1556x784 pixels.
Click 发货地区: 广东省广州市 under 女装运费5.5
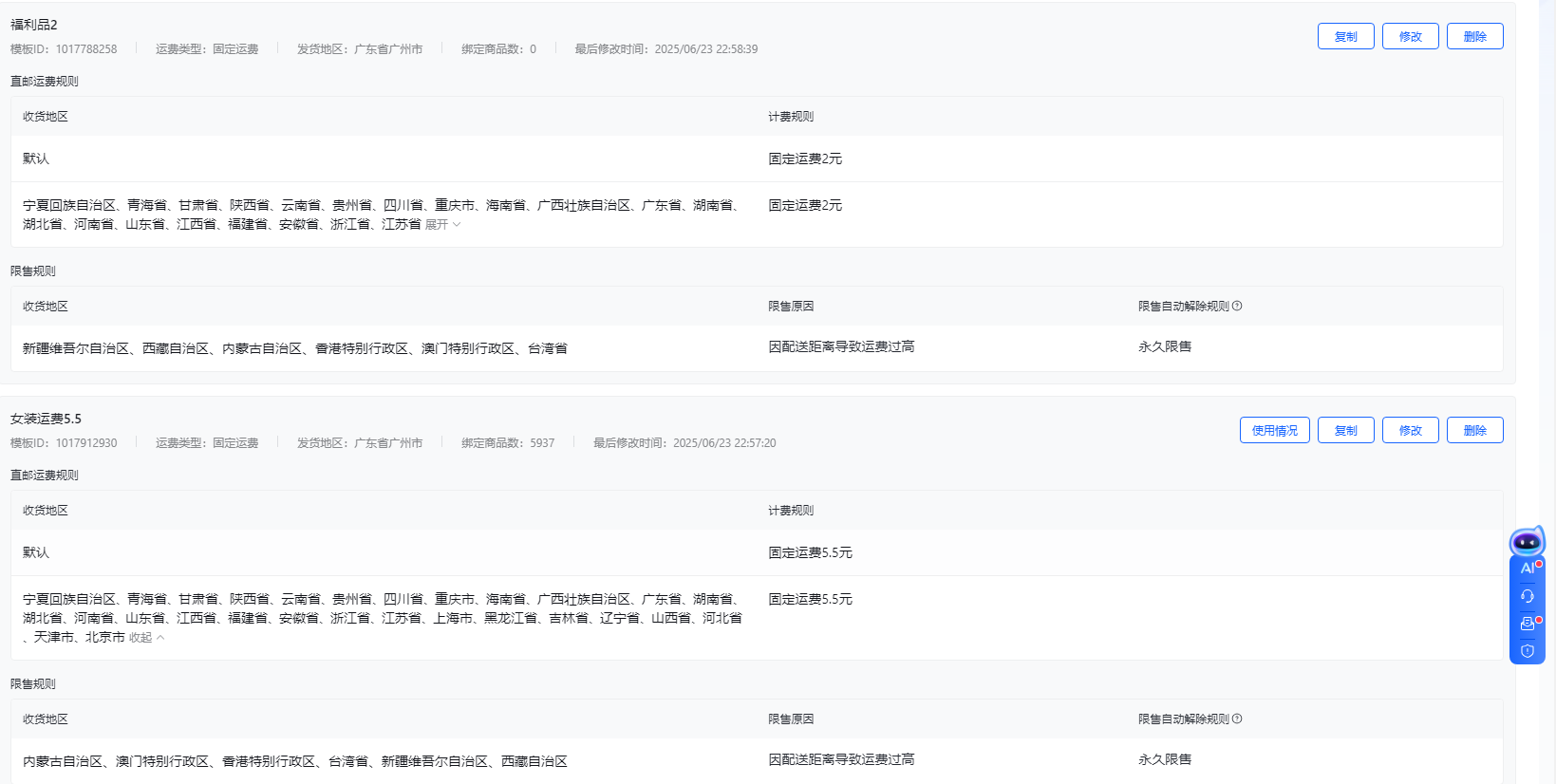pos(360,443)
